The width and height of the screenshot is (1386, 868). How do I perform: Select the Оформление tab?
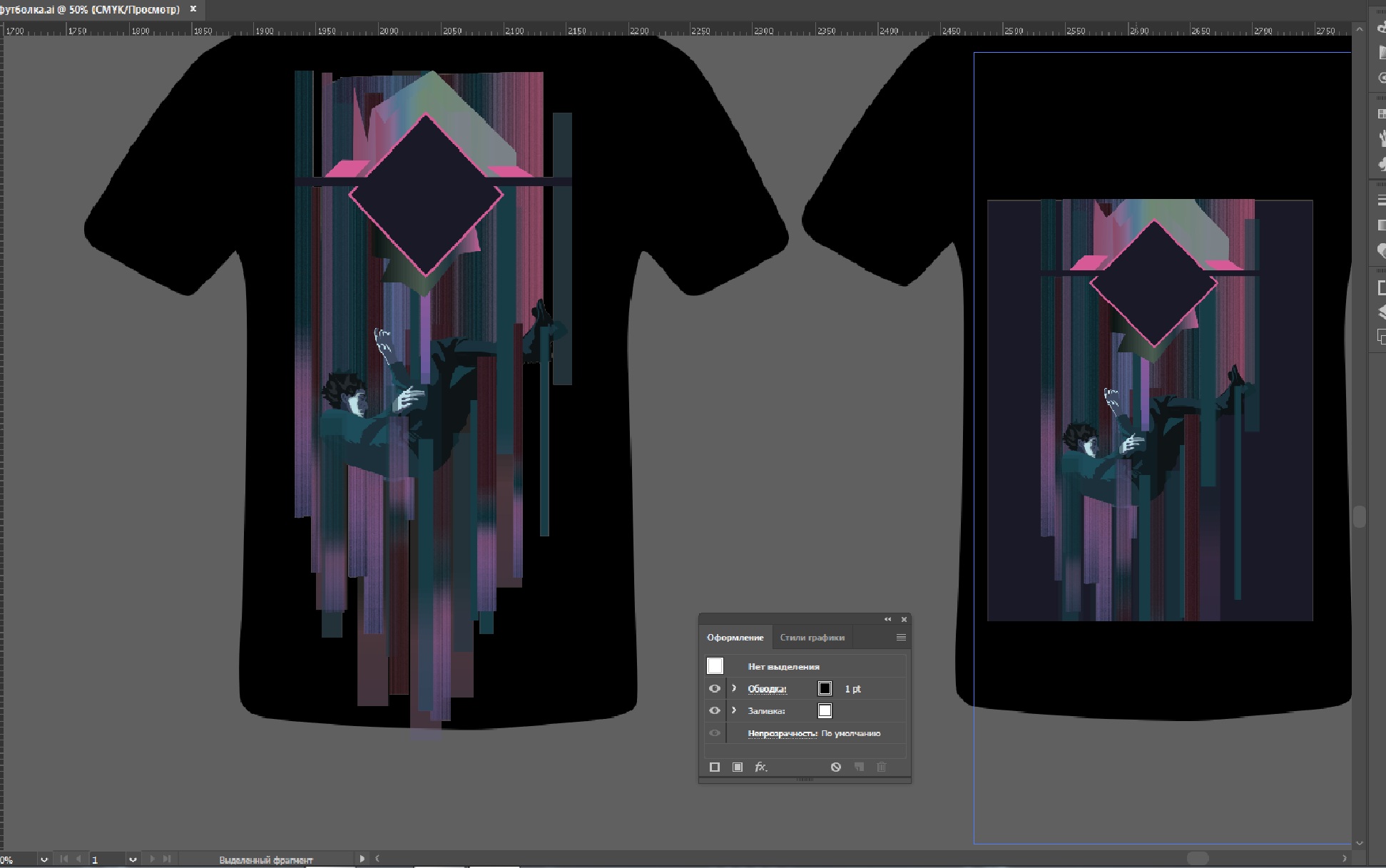(x=735, y=638)
